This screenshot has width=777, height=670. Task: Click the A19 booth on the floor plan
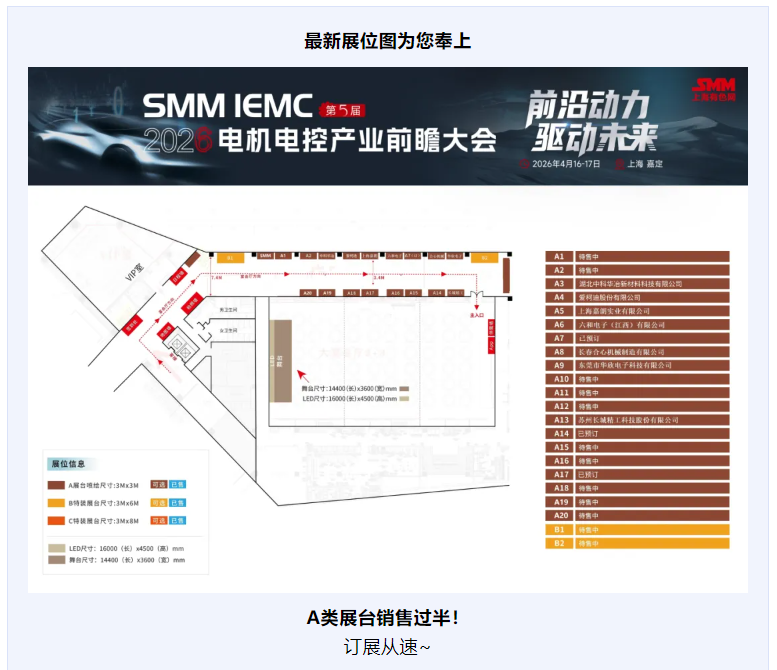coord(328,293)
